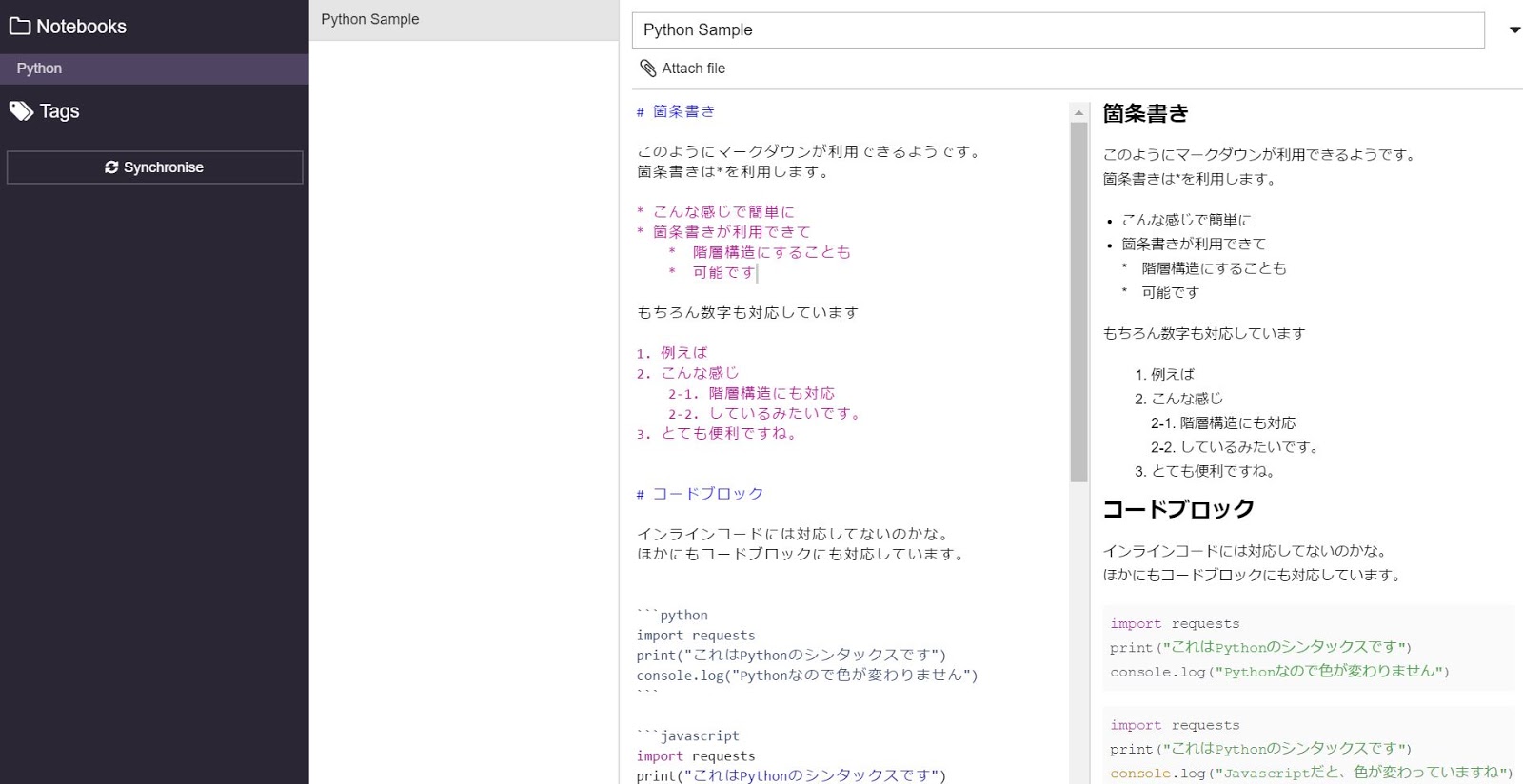
Task: Open the note title dropdown arrow
Action: 1514,30
